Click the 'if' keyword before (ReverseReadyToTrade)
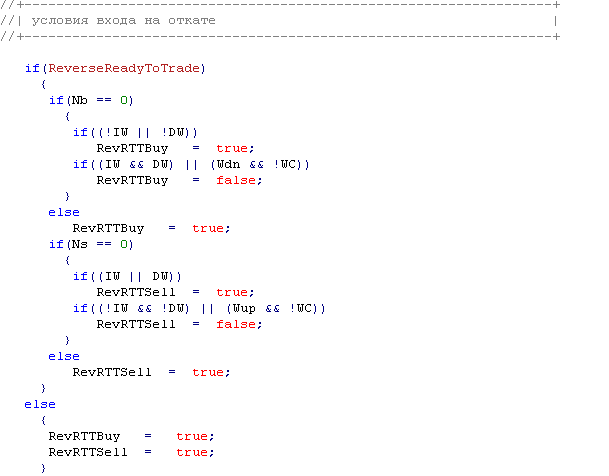 tap(32, 68)
